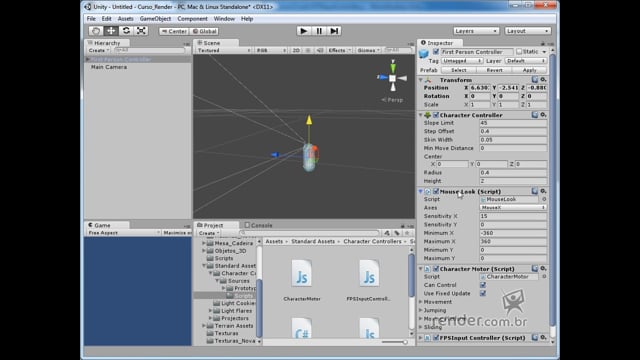Click Prefab Apply button
Viewport: 640px width, 360px height.
[529, 70]
